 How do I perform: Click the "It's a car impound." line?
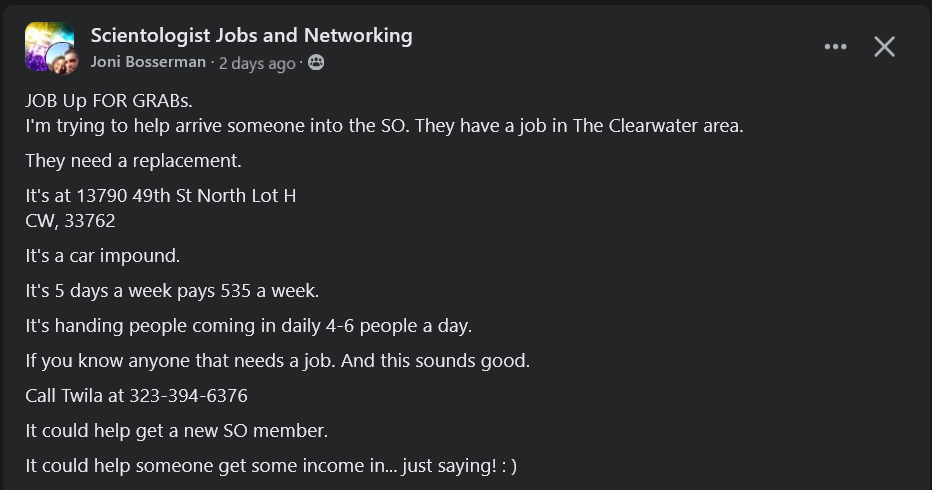pos(103,255)
